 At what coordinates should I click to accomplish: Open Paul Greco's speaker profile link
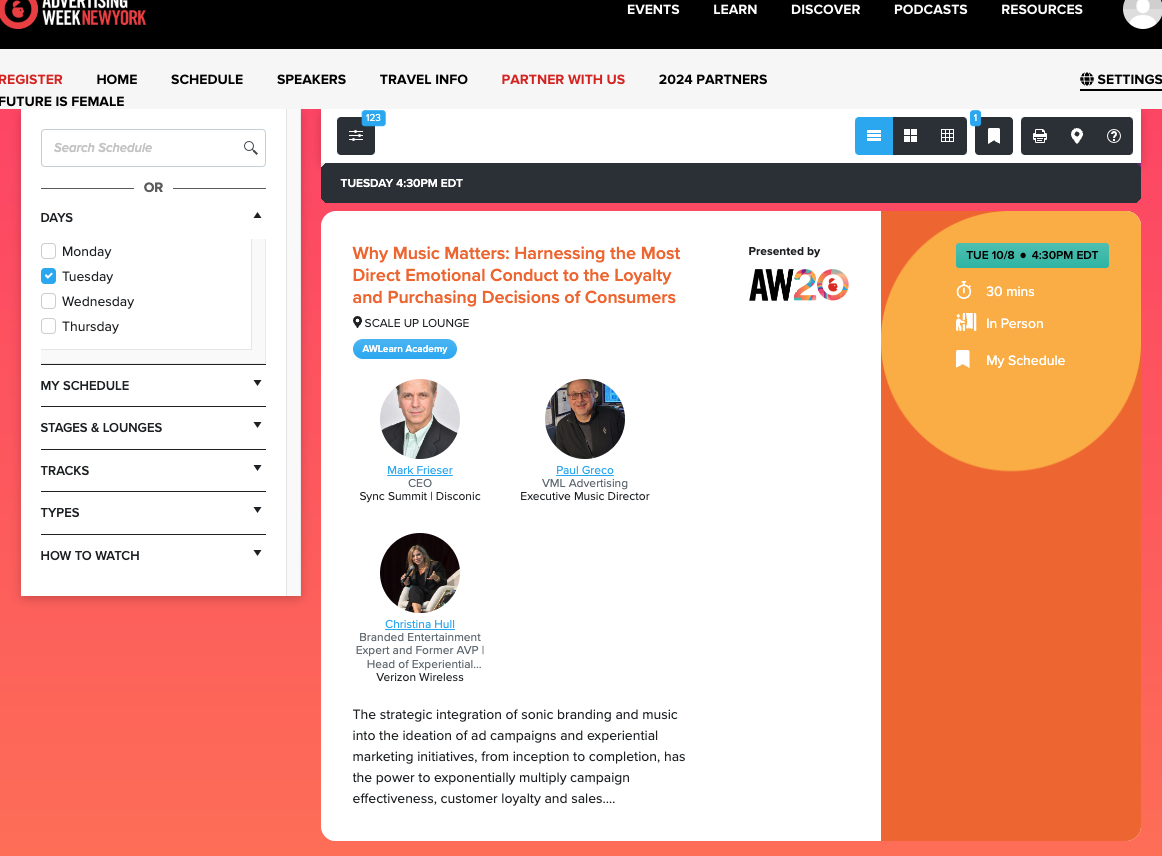point(585,470)
